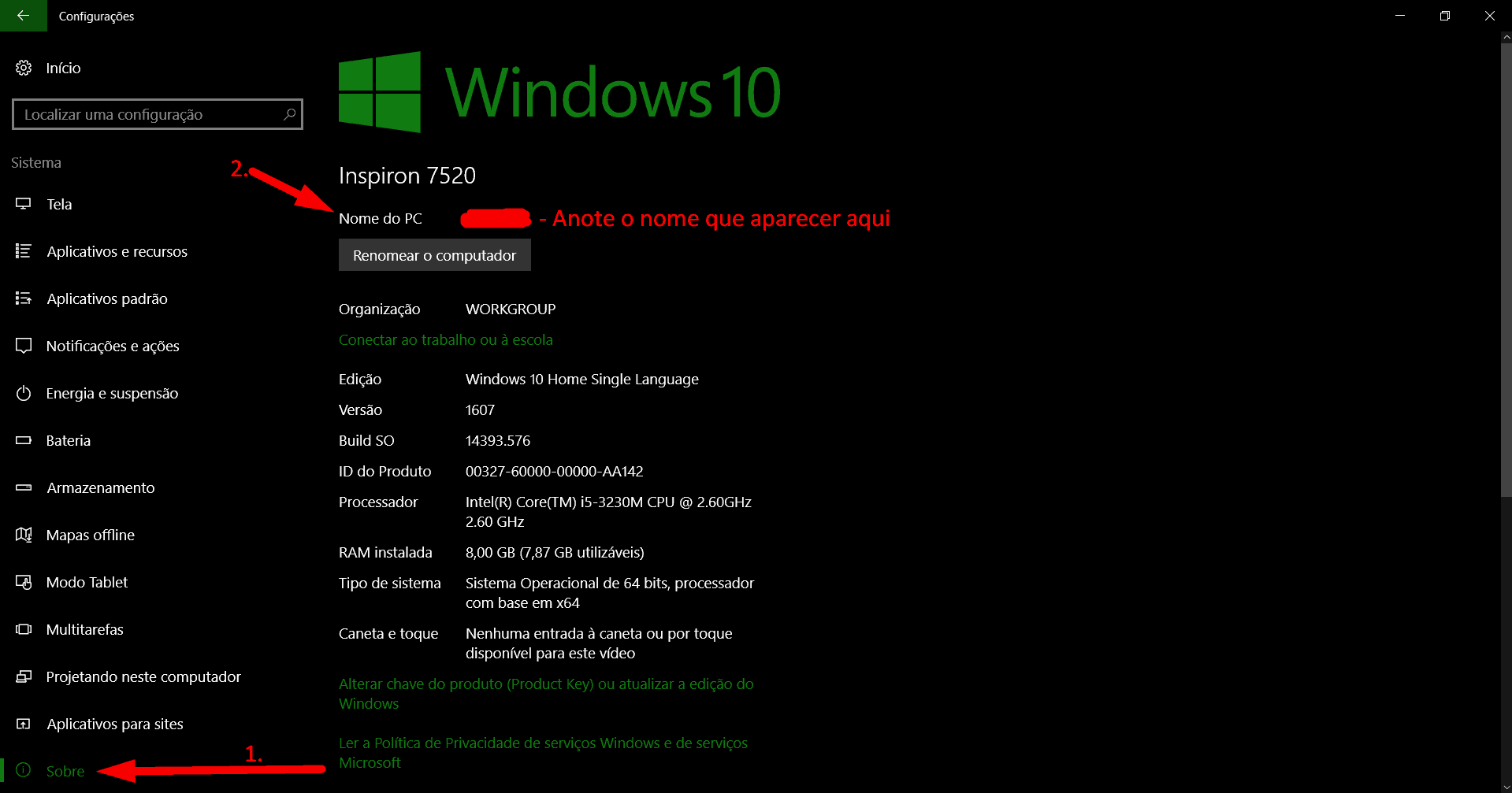Click the Multitarefas icon
The height and width of the screenshot is (793, 1512).
[24, 629]
